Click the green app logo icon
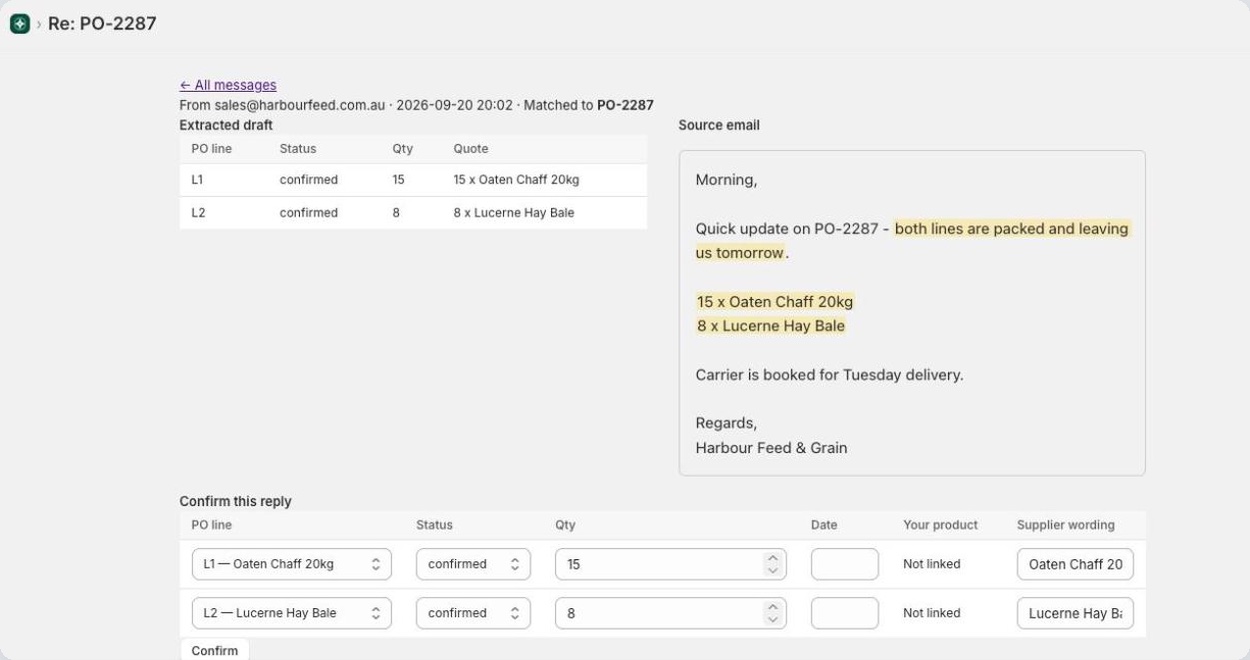 click(x=20, y=23)
